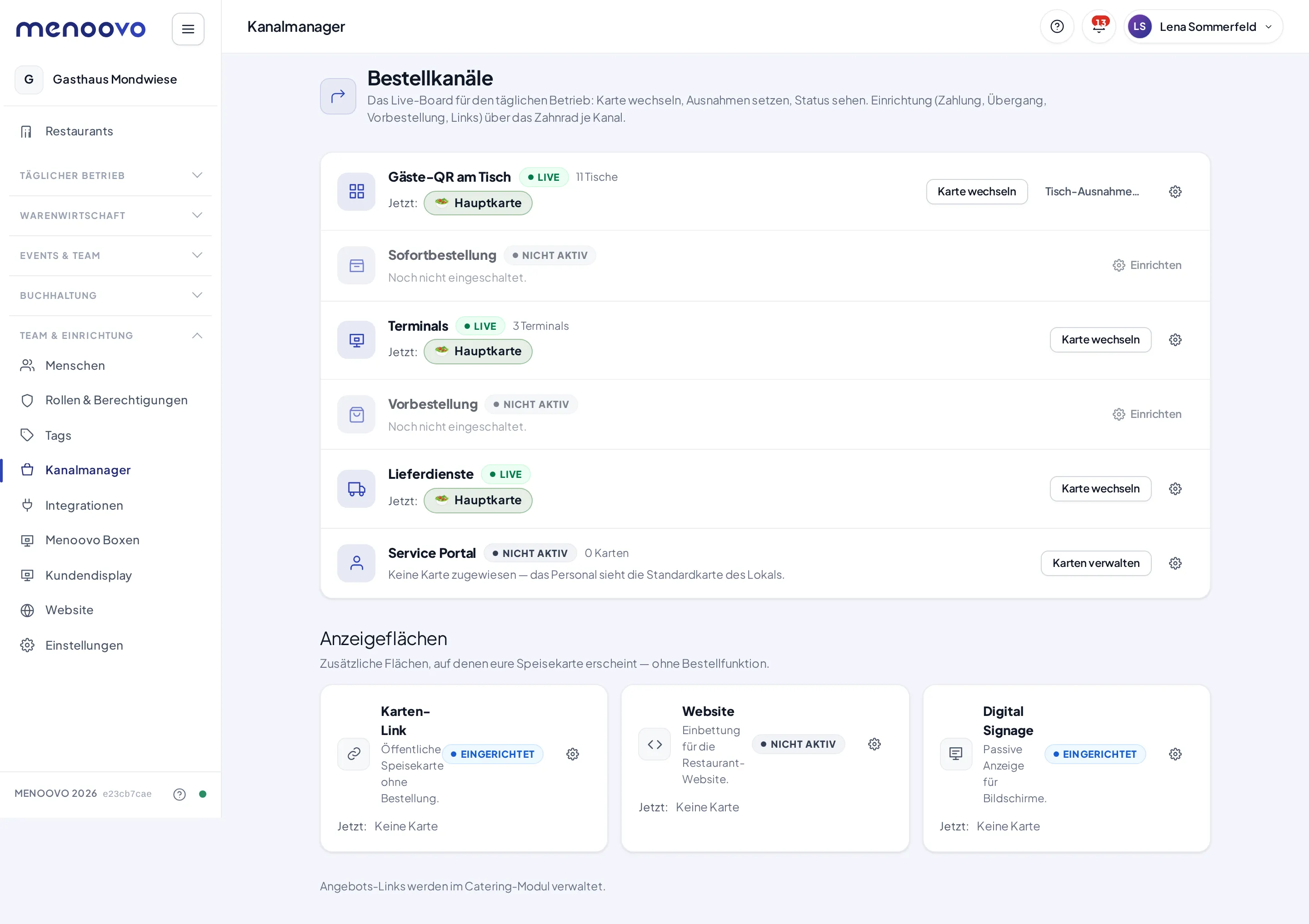Image resolution: width=1309 pixels, height=924 pixels.
Task: Open the help question mark icon in header
Action: click(x=1056, y=27)
